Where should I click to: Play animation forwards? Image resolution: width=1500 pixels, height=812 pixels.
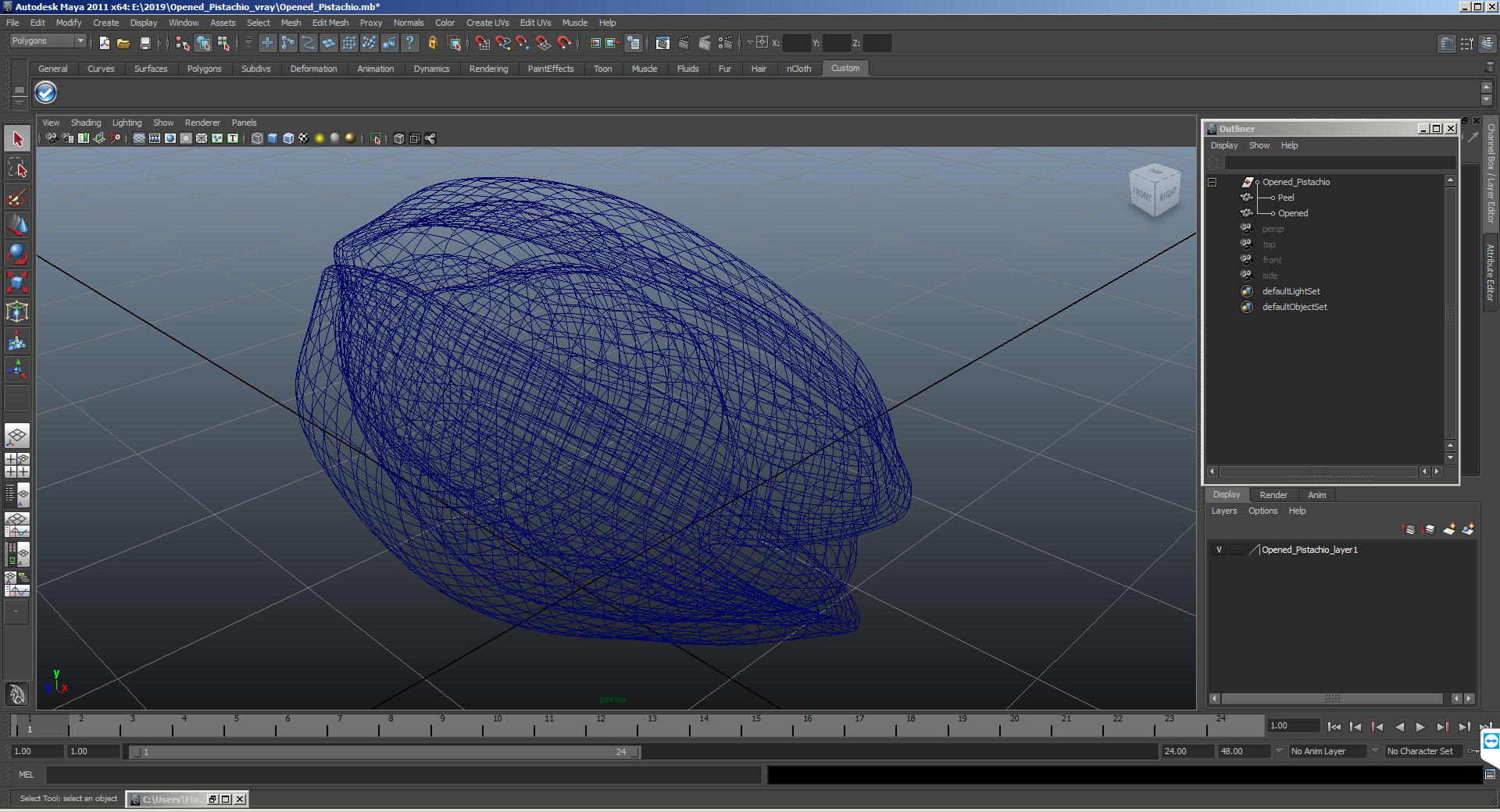pyautogui.click(x=1420, y=727)
